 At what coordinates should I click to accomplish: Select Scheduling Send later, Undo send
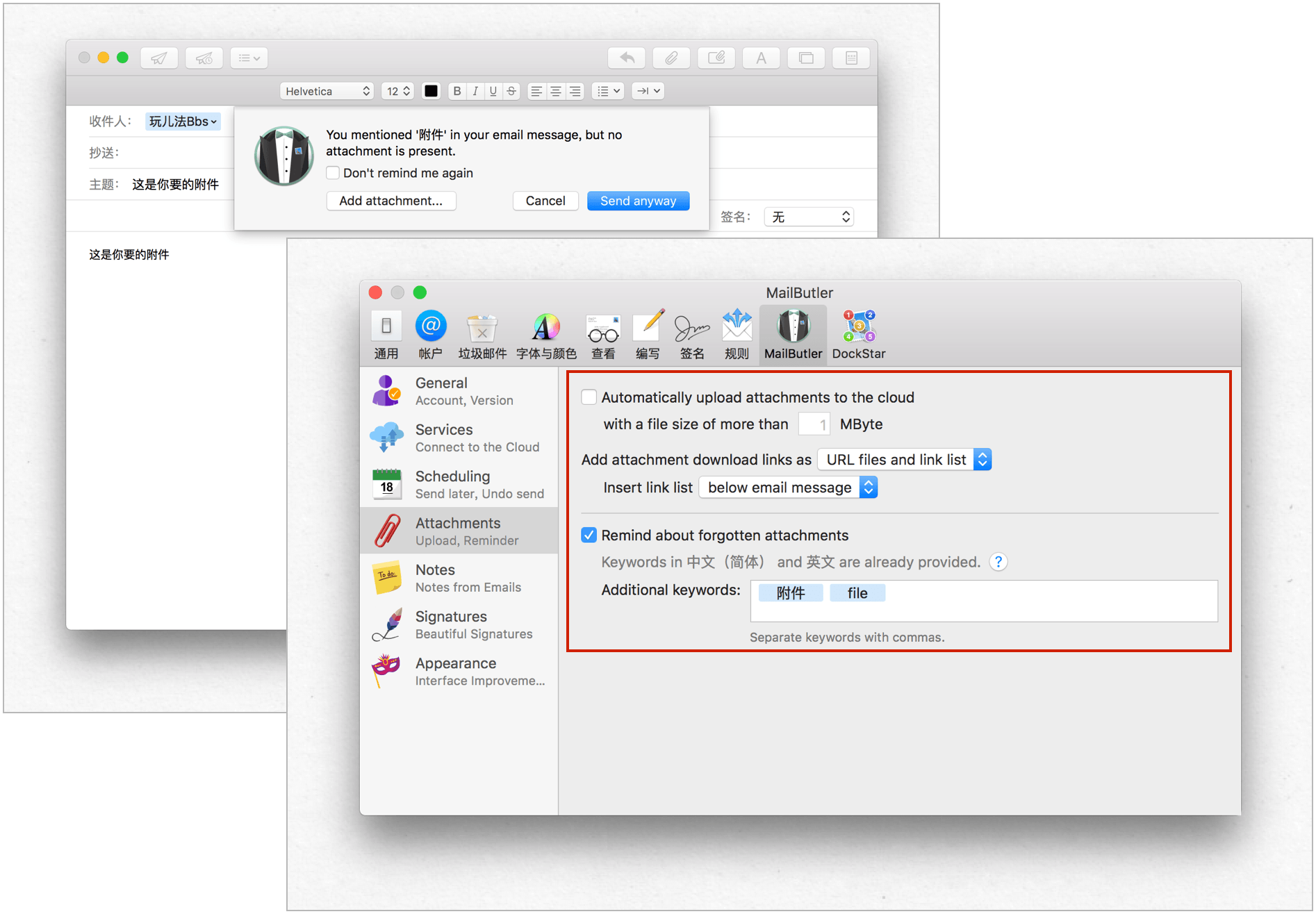[459, 484]
